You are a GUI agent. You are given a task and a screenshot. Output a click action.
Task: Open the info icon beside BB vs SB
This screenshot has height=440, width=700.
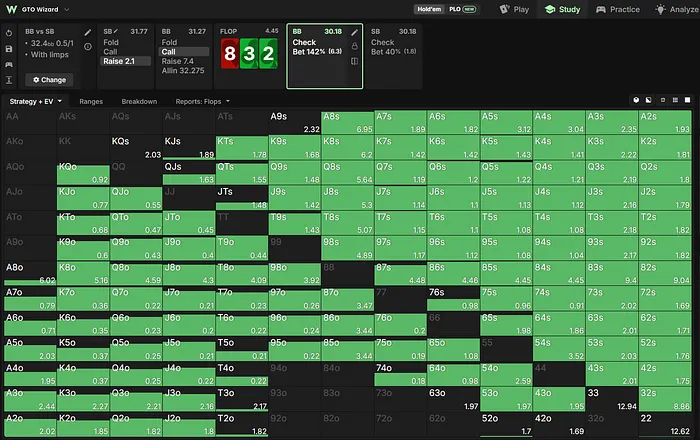88,46
